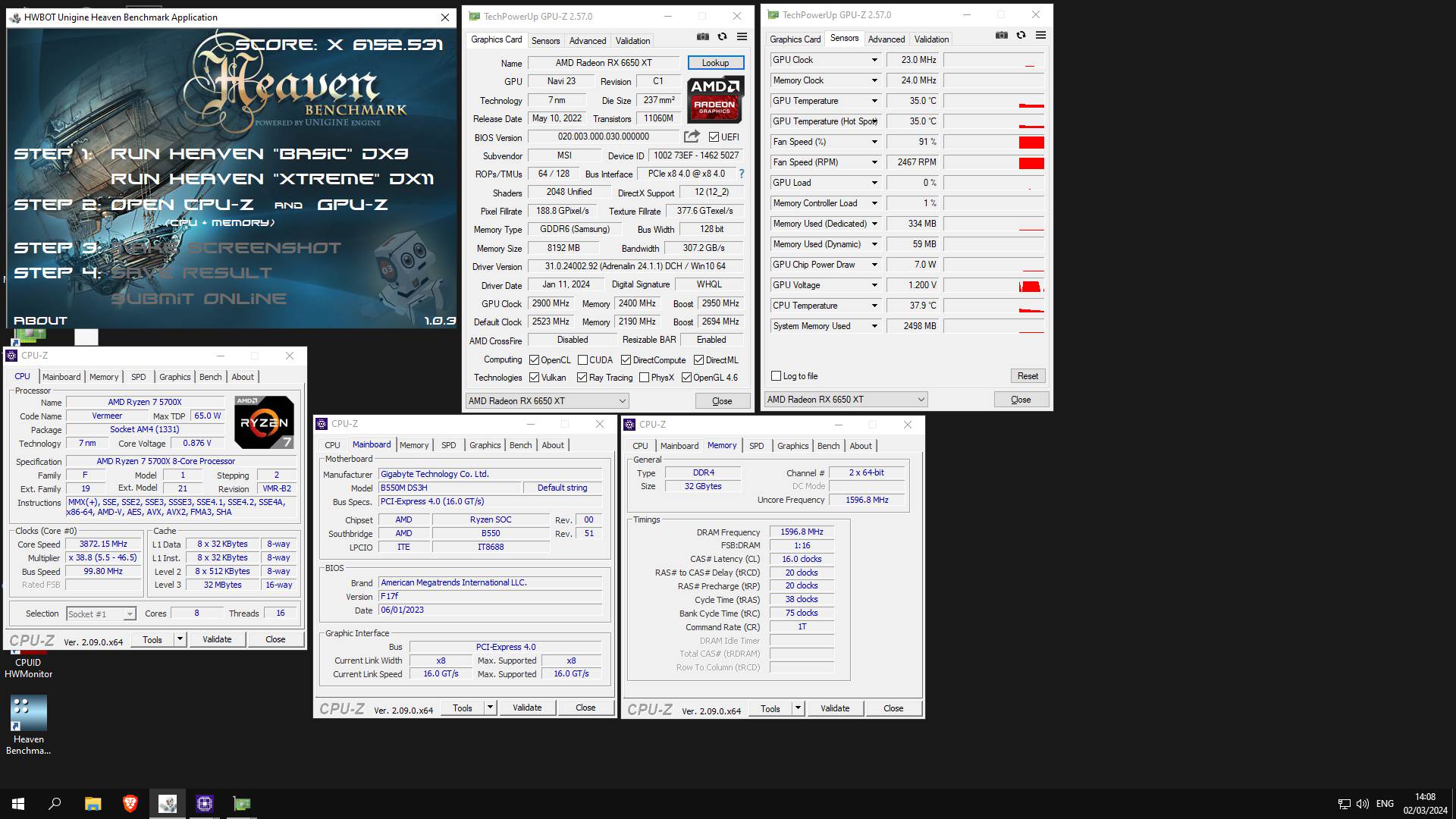The image size is (1456, 819).
Task: Toggle the Ray Tracing checkbox
Action: (582, 378)
